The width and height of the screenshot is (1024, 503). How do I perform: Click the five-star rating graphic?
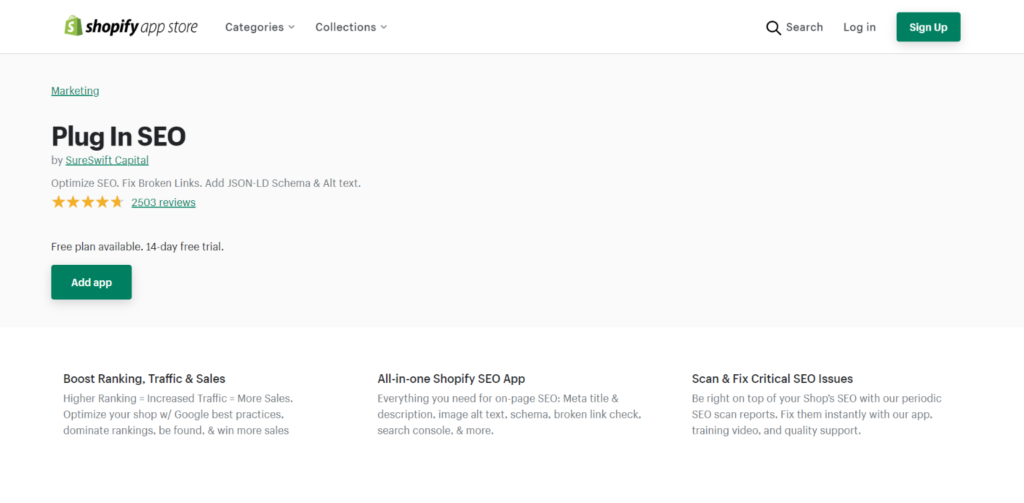(x=88, y=202)
